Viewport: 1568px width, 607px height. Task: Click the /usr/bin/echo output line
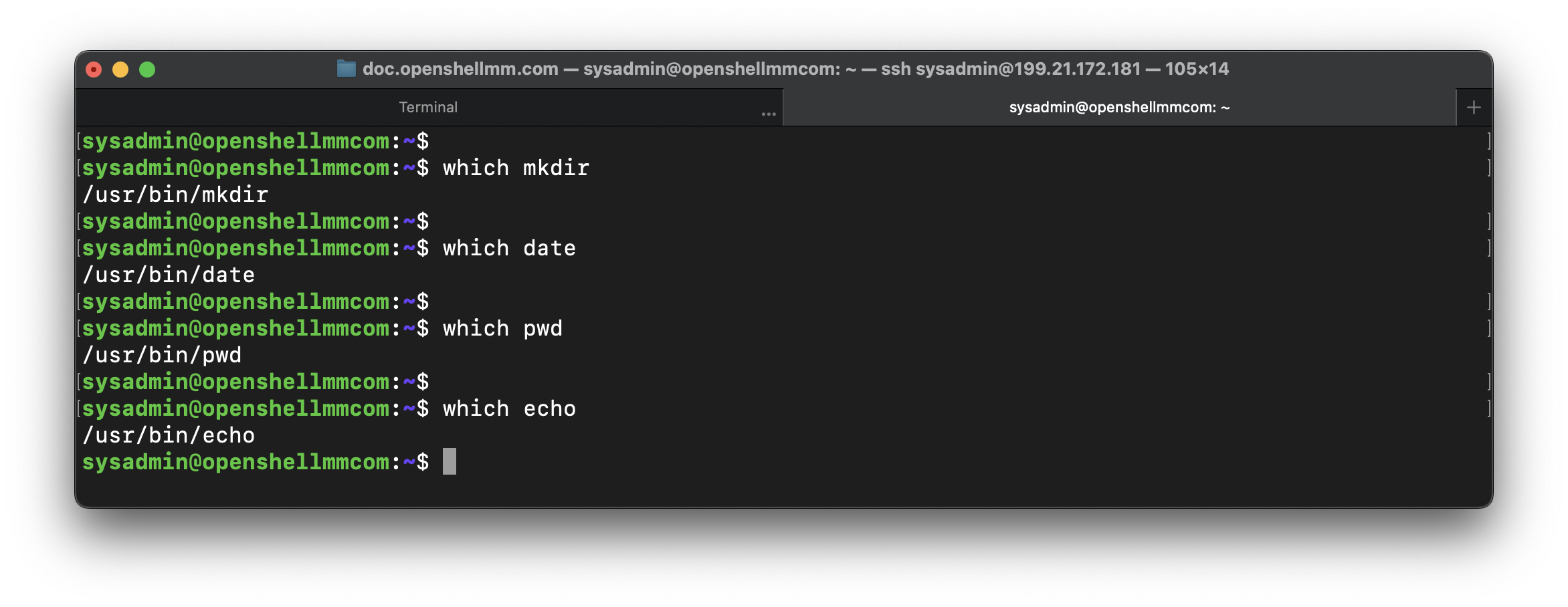coord(169,435)
